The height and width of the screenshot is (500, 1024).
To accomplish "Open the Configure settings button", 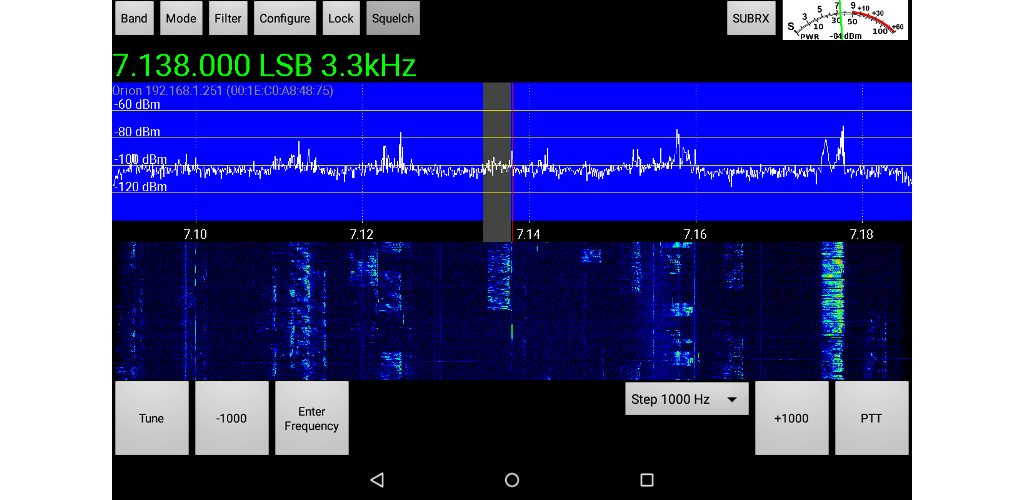I will point(285,18).
